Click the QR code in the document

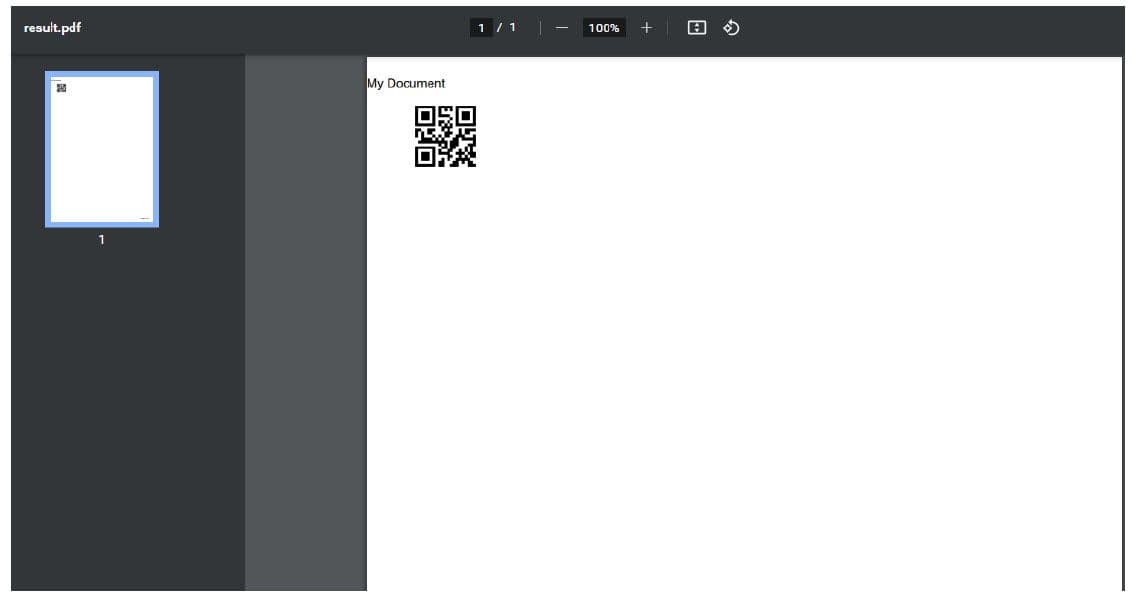click(x=446, y=136)
